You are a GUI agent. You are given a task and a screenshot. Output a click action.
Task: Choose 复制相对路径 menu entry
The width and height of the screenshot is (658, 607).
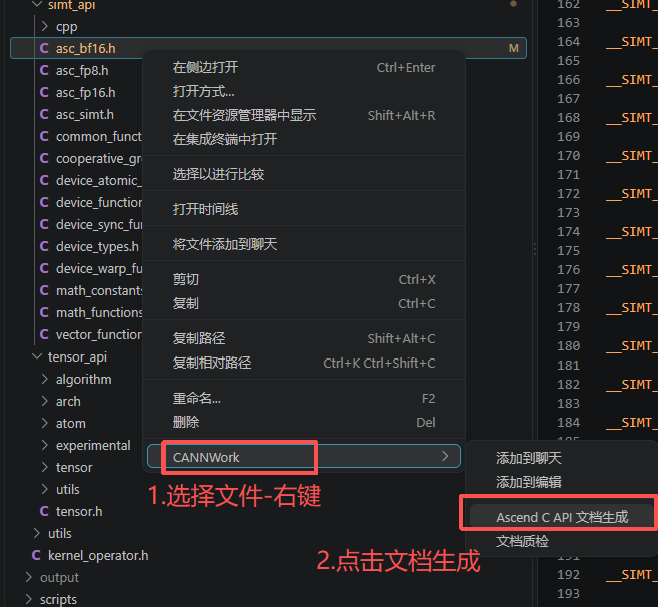click(x=304, y=363)
